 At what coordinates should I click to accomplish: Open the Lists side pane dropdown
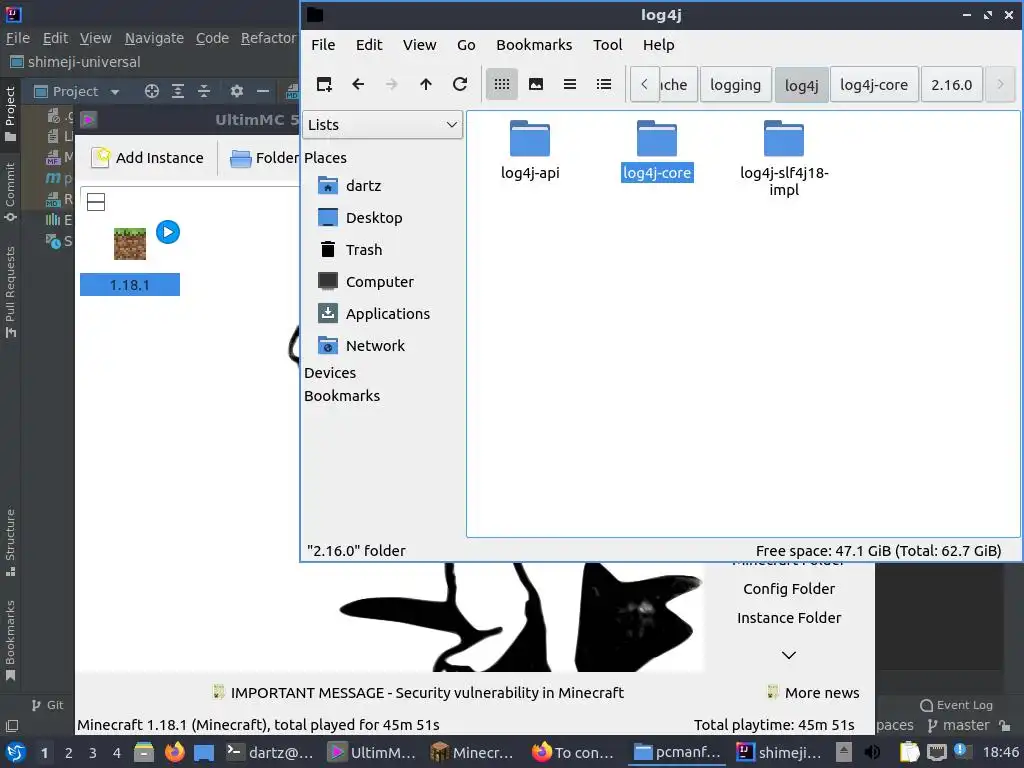(x=382, y=125)
